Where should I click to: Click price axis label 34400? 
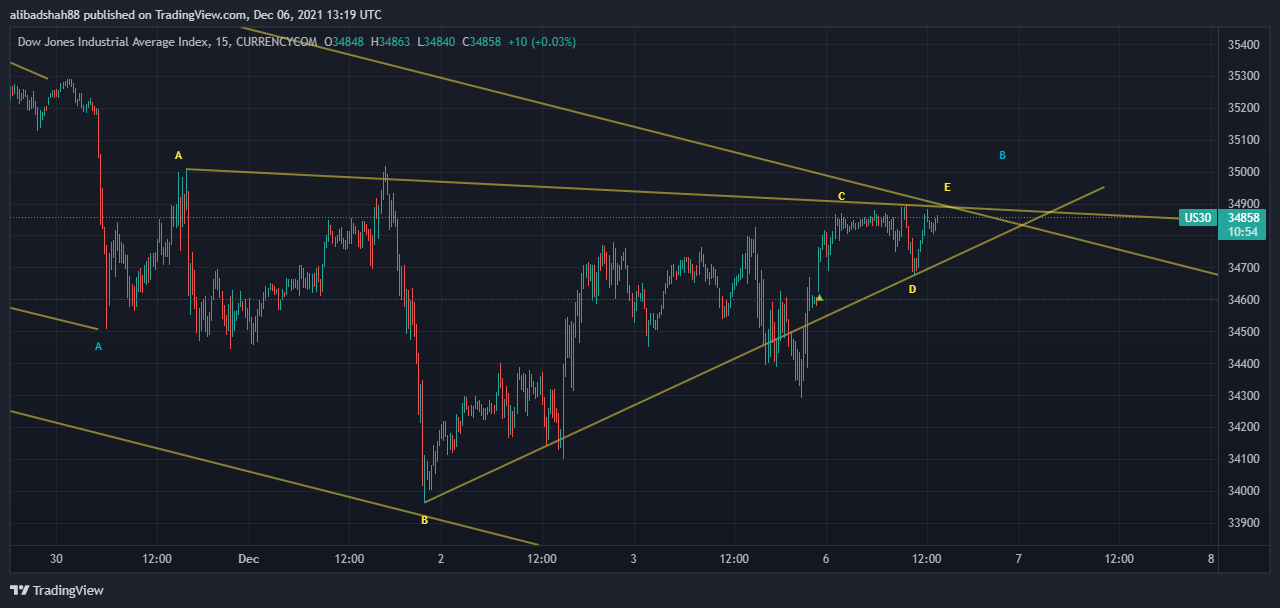[x=1243, y=364]
